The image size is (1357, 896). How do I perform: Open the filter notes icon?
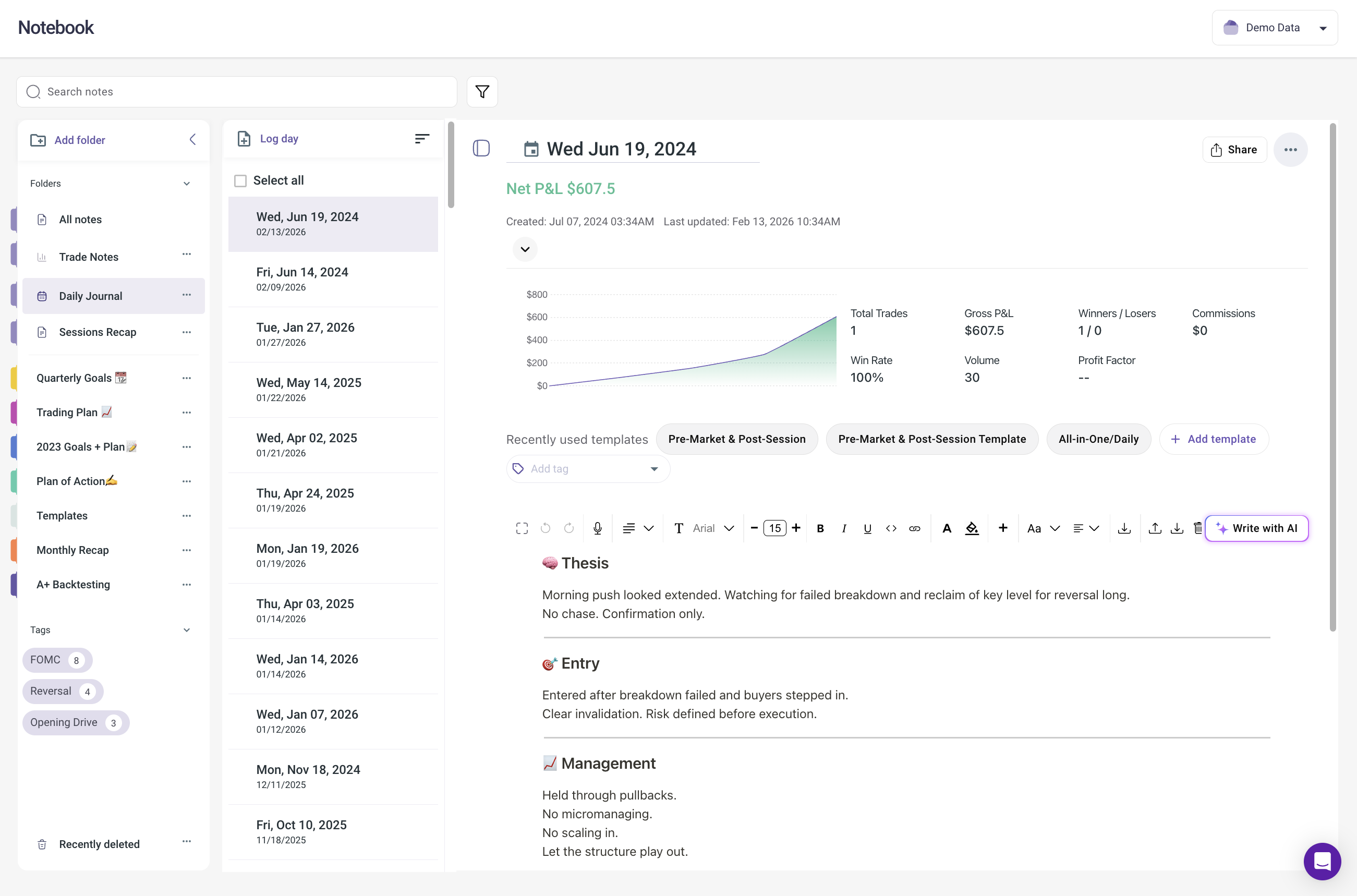tap(482, 91)
